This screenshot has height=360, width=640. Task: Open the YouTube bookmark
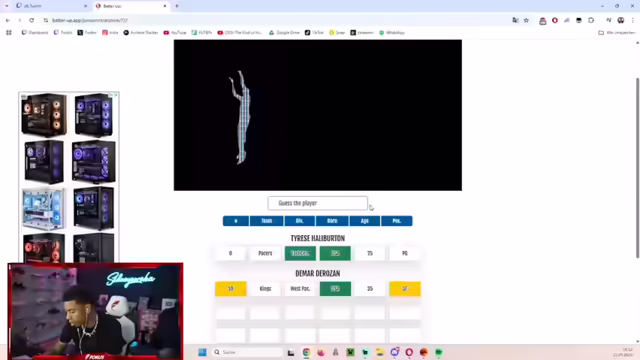tap(175, 33)
